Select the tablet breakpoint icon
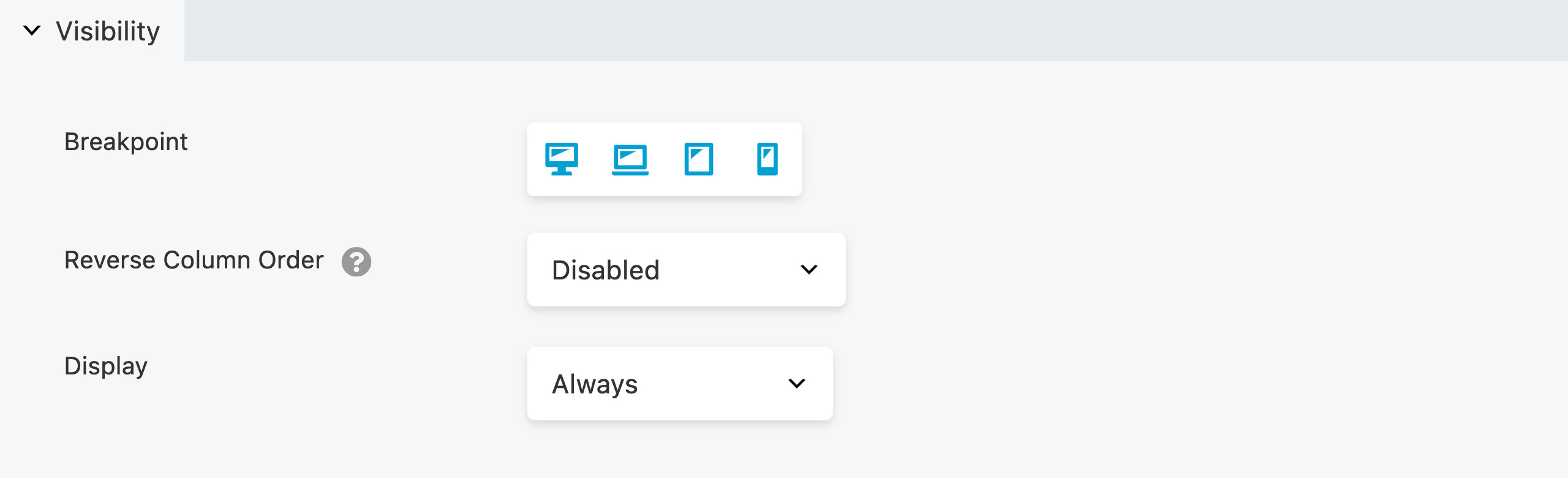The image size is (1568, 478). tap(699, 160)
